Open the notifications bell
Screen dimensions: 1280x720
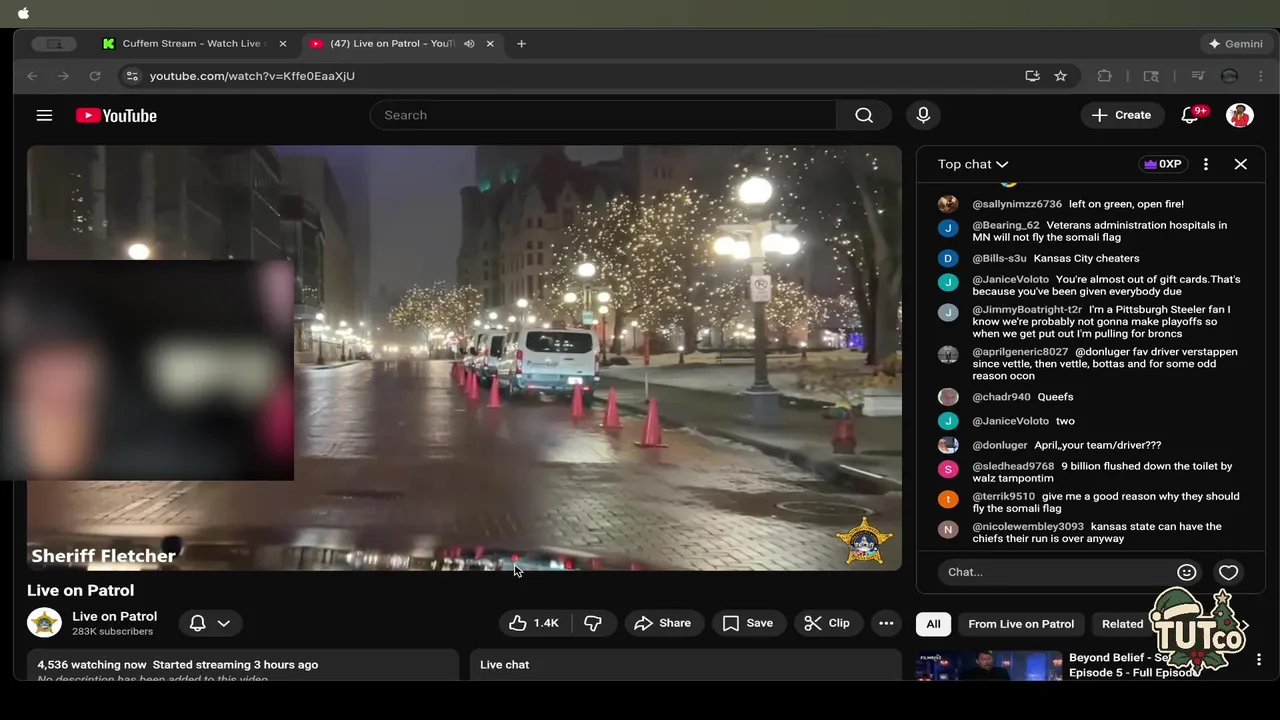(x=1190, y=115)
